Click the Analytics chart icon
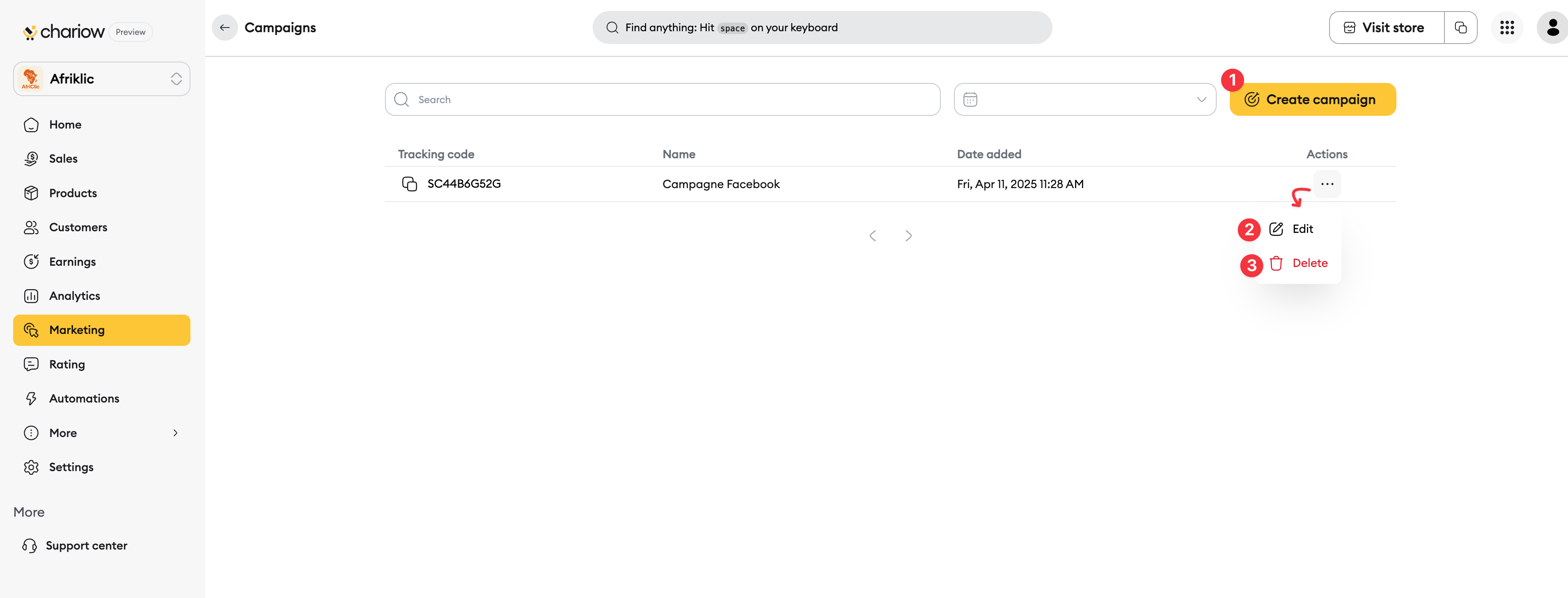The height and width of the screenshot is (598, 1568). pyautogui.click(x=31, y=296)
